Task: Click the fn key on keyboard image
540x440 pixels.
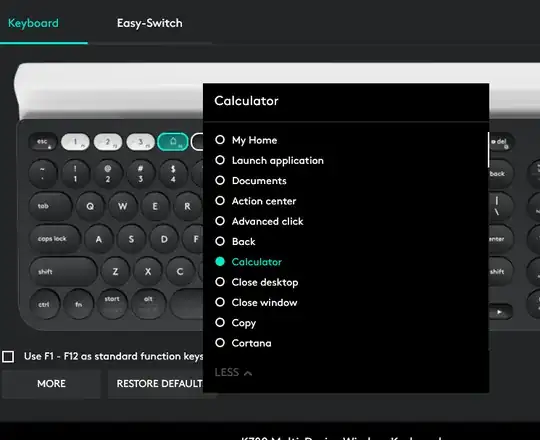Action: click(79, 304)
